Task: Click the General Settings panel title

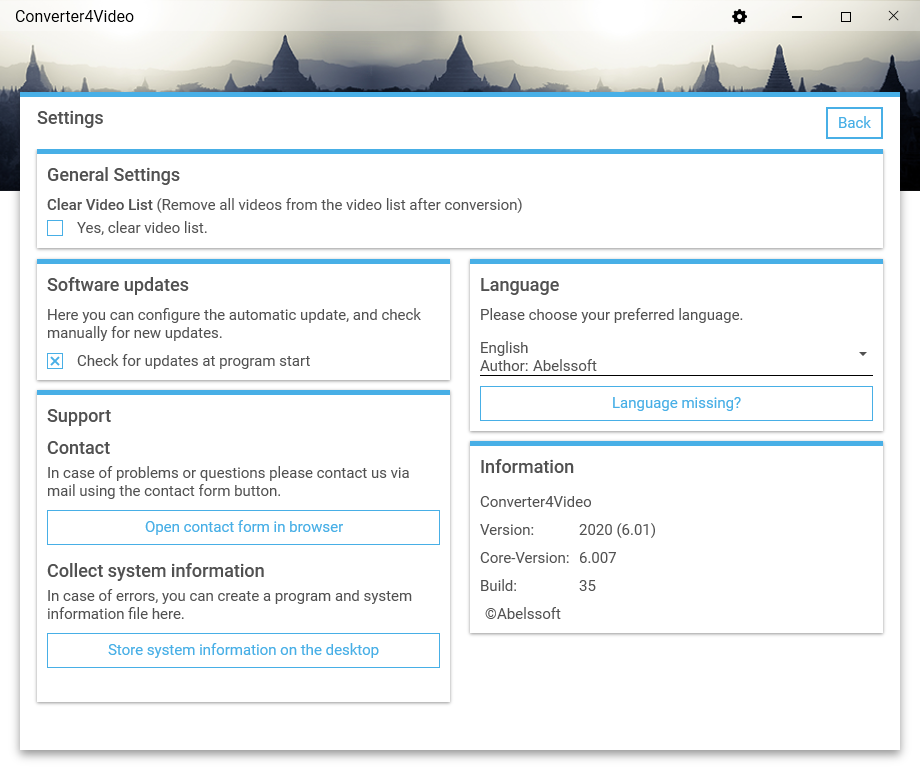Action: [x=113, y=175]
